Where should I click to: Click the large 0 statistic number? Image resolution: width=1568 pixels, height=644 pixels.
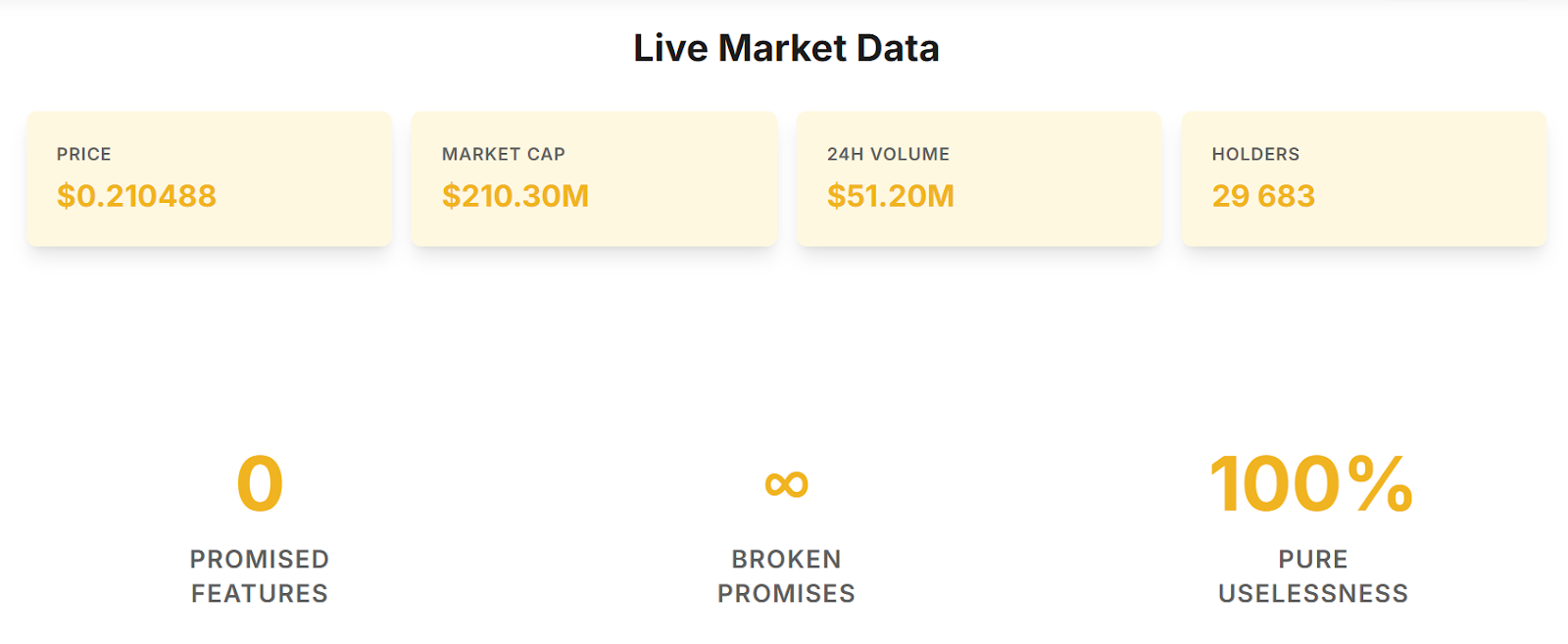260,483
